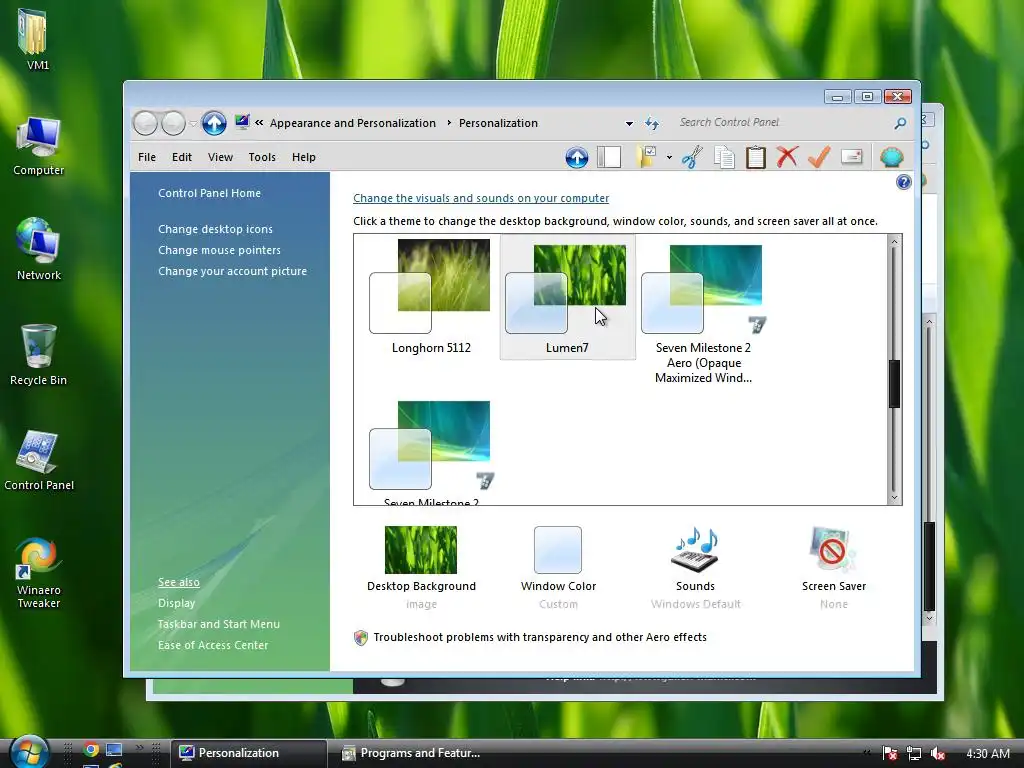Open the Folder Options dropdown arrow
The image size is (1024, 768).
tap(669, 157)
